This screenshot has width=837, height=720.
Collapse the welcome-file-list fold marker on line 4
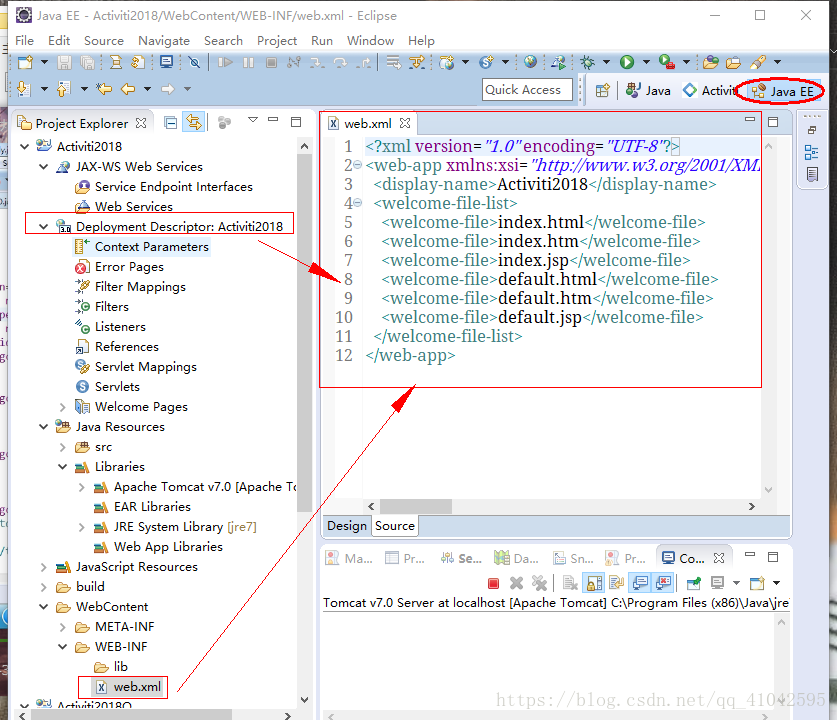(x=358, y=203)
